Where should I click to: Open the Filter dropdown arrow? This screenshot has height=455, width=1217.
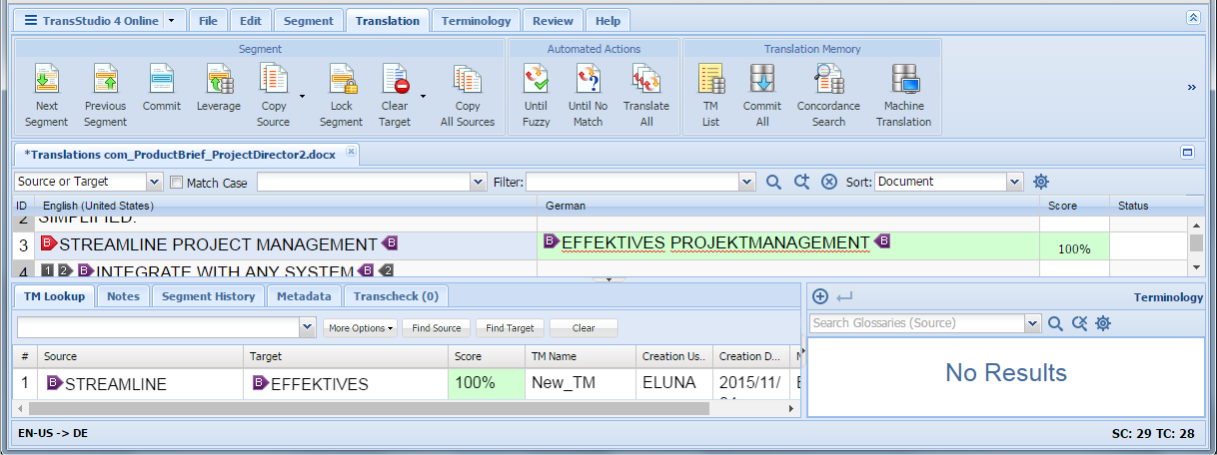pos(747,182)
